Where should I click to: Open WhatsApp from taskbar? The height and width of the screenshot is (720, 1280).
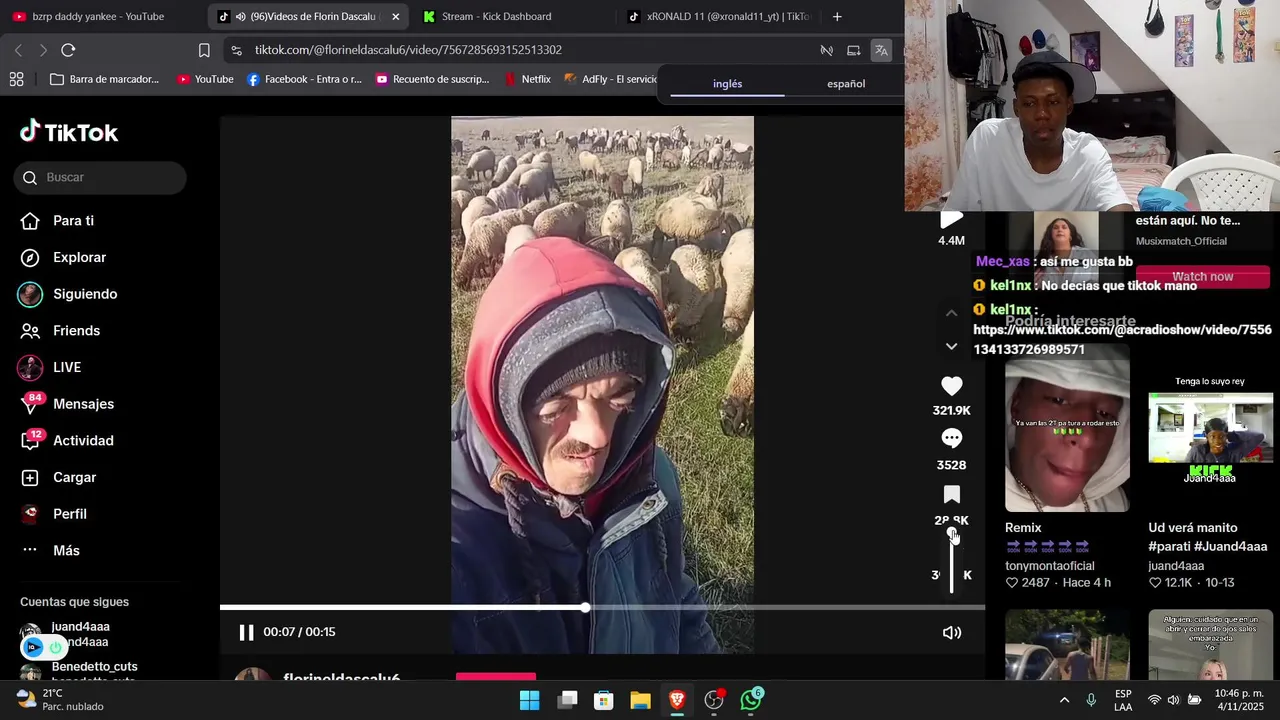[x=751, y=700]
